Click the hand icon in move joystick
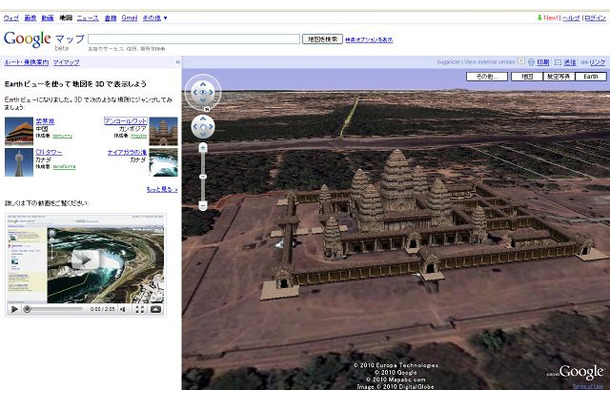 [x=203, y=127]
